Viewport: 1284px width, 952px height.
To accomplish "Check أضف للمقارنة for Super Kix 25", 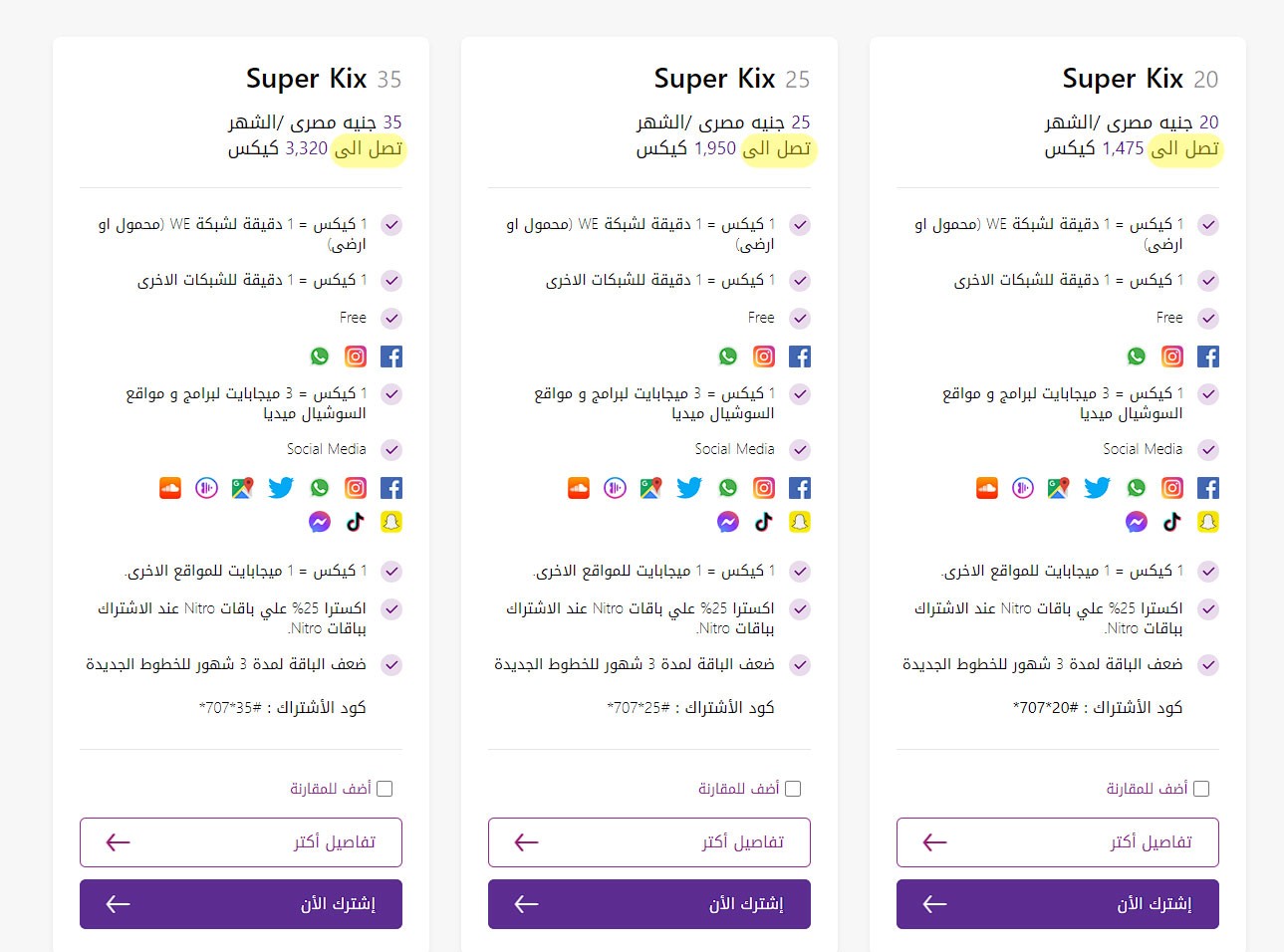I will (x=793, y=789).
